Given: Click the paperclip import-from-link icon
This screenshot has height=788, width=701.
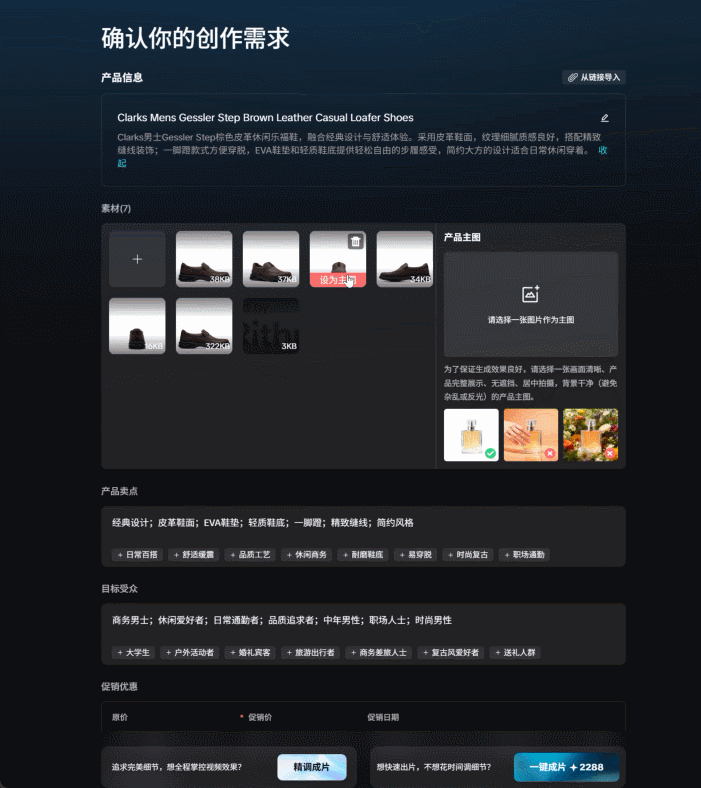Looking at the screenshot, I should (572, 77).
